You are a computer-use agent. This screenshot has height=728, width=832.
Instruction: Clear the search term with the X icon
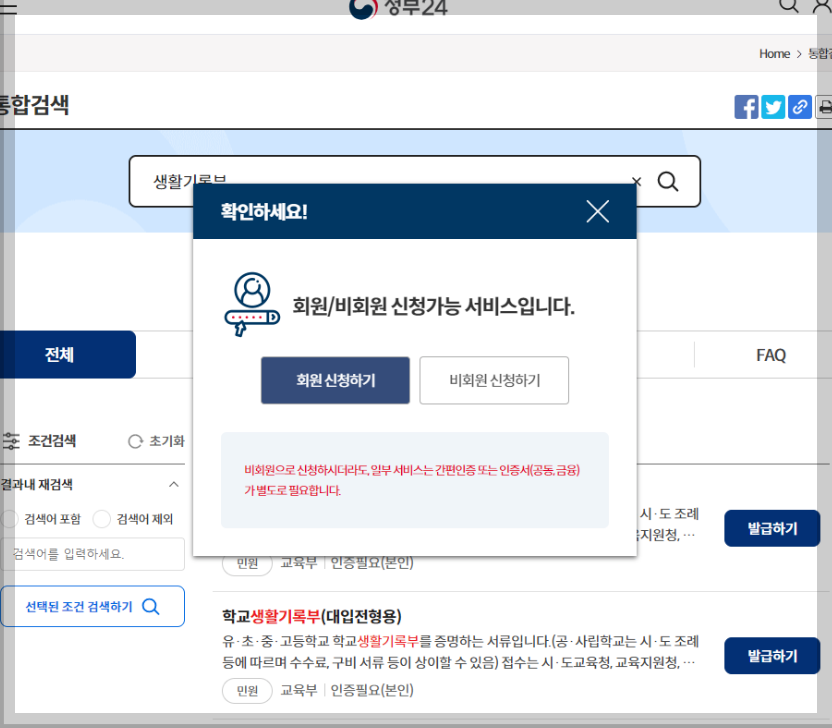point(636,181)
